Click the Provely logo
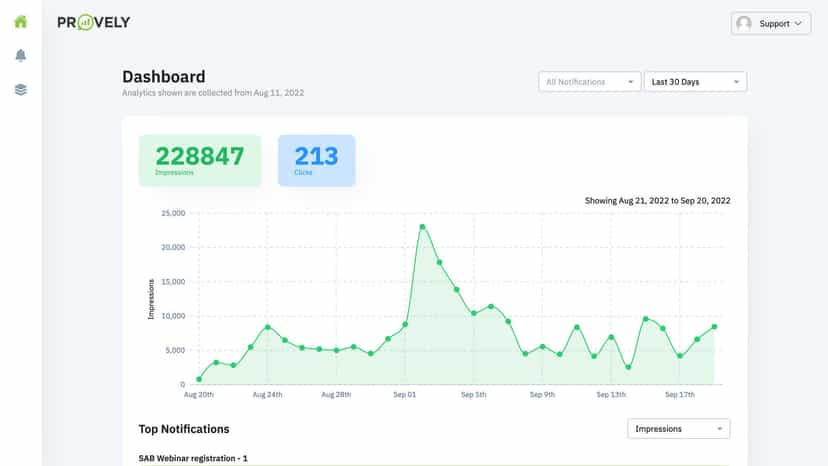Image resolution: width=828 pixels, height=466 pixels. click(x=94, y=22)
